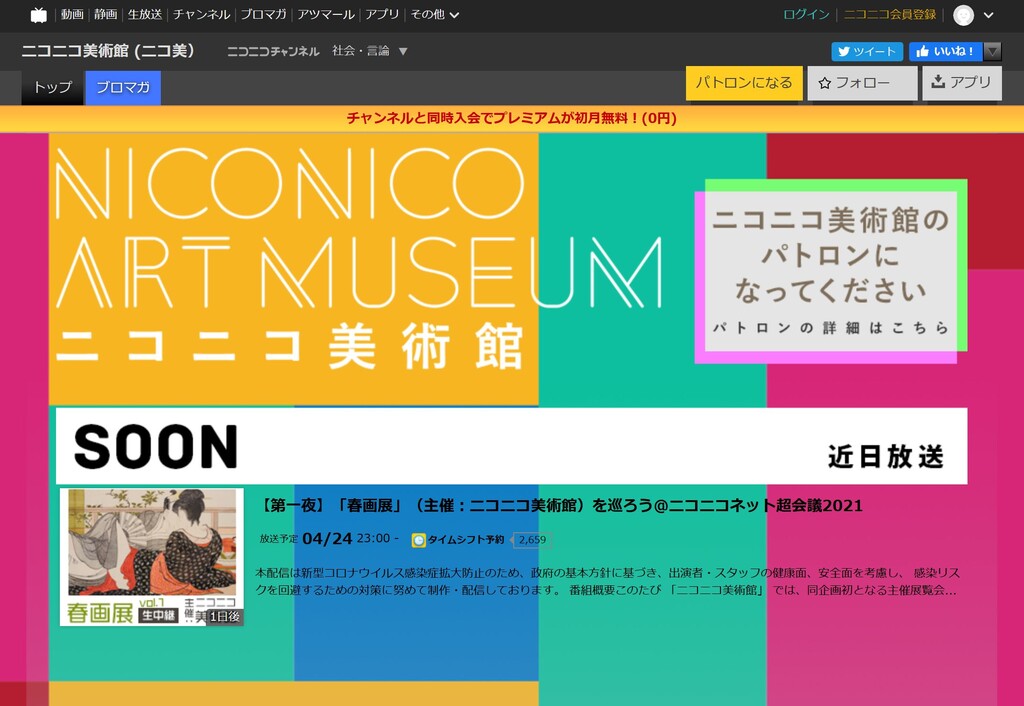Open ブロマガ in top navigation bar
1024x706 pixels.
[264, 14]
